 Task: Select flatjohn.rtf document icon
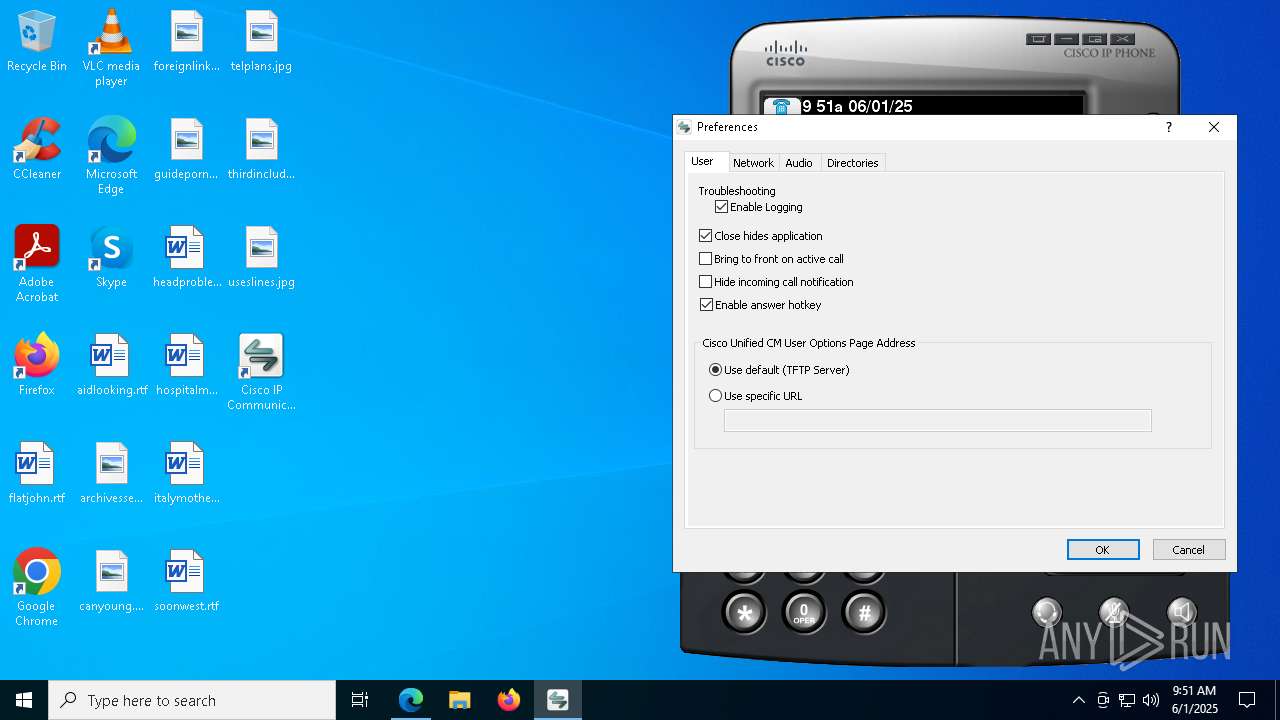tap(37, 474)
